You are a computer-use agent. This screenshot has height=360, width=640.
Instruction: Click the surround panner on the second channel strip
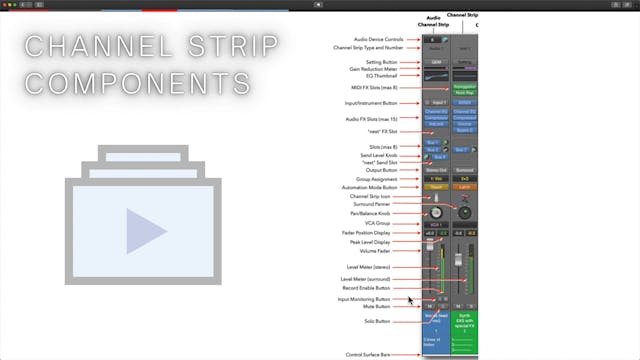(x=464, y=212)
